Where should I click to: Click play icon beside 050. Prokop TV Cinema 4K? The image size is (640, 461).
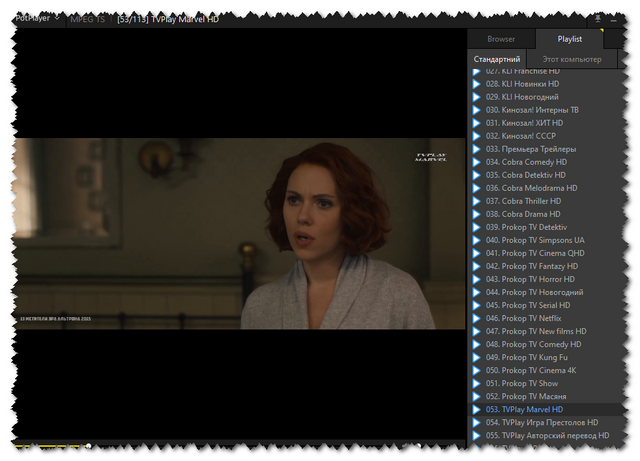point(476,371)
